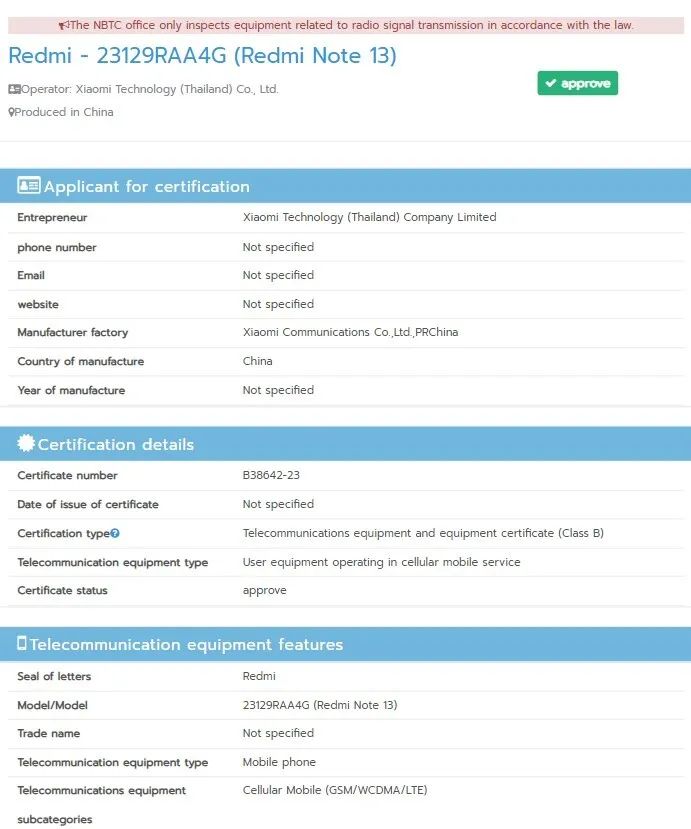Open the Redmi 23129RAA4G title link
This screenshot has width=691, height=829.
tap(202, 56)
